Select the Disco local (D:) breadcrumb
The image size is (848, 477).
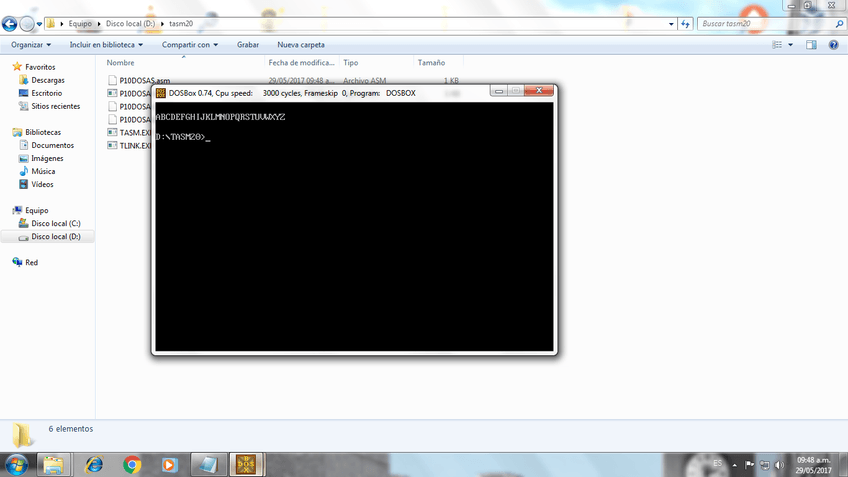pyautogui.click(x=130, y=24)
